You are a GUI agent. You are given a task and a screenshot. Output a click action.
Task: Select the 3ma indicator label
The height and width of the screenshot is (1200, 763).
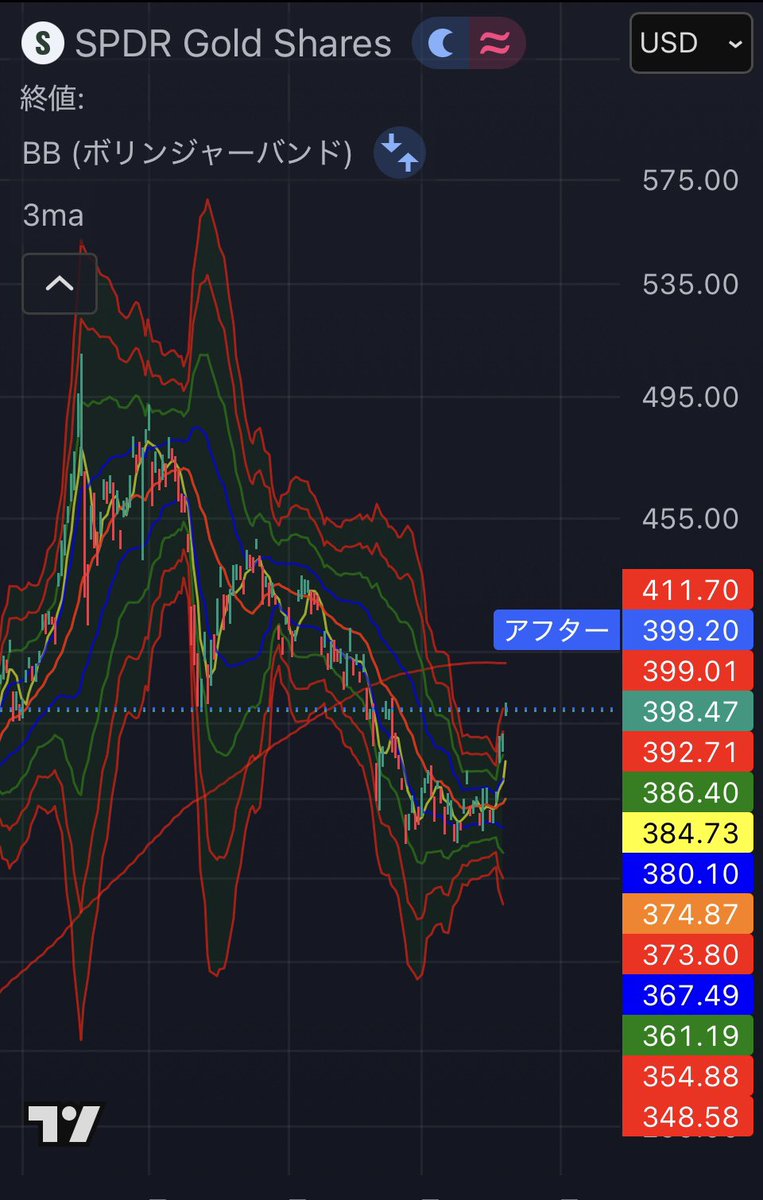[x=53, y=214]
